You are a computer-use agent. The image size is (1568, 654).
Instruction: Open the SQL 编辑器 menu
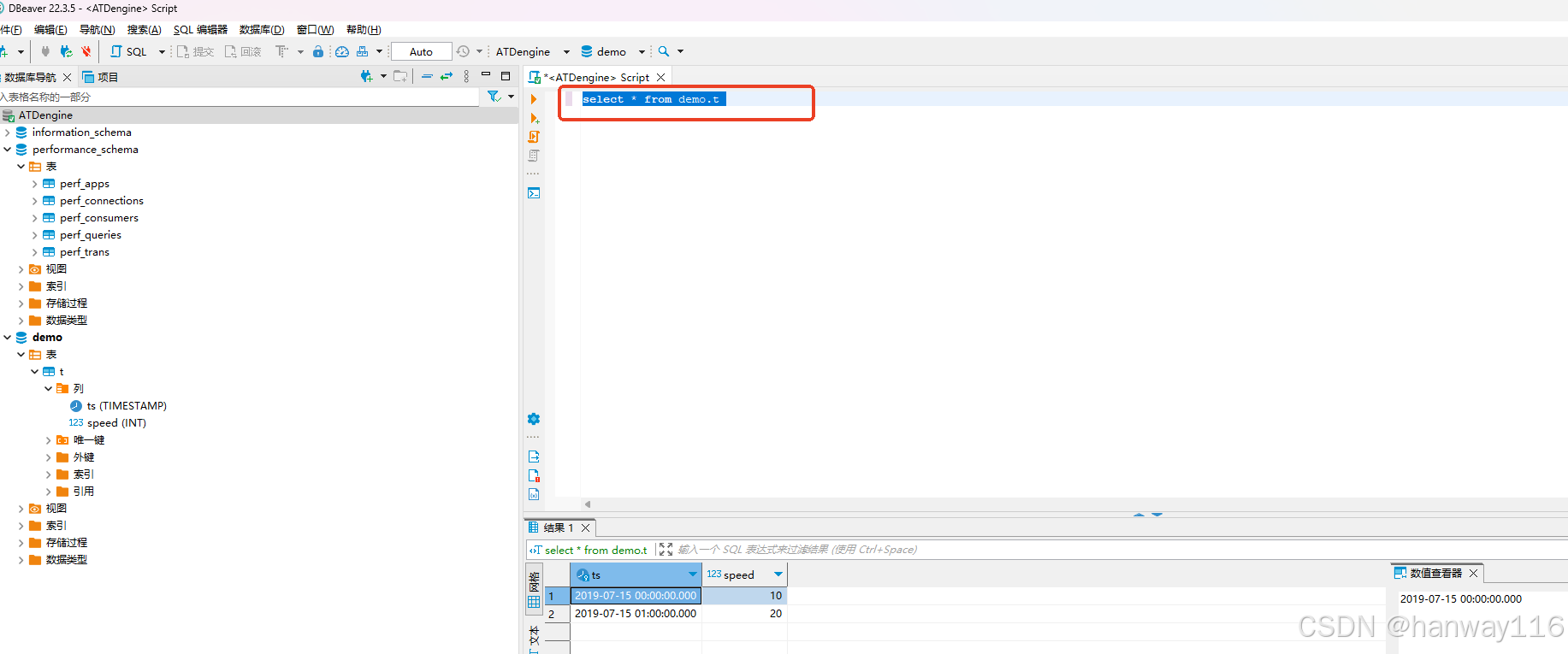pos(200,30)
